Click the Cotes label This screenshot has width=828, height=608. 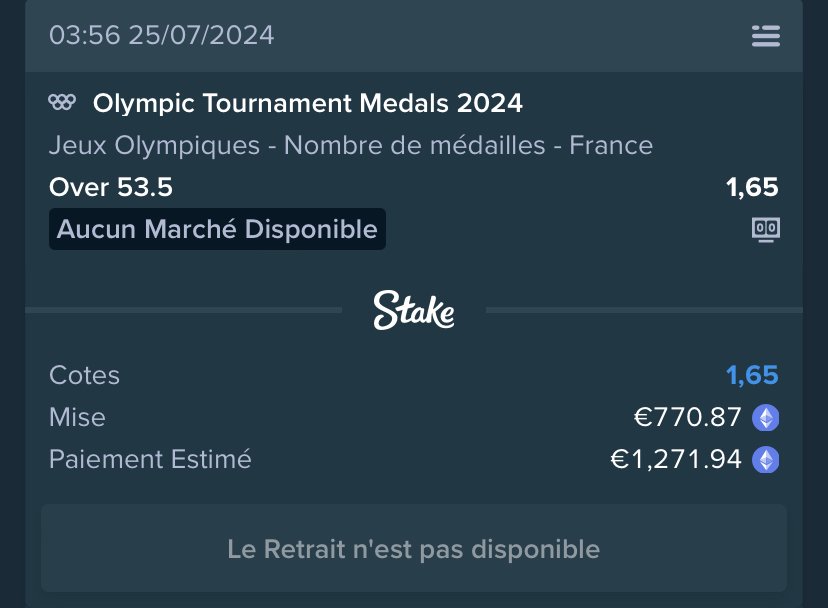84,376
